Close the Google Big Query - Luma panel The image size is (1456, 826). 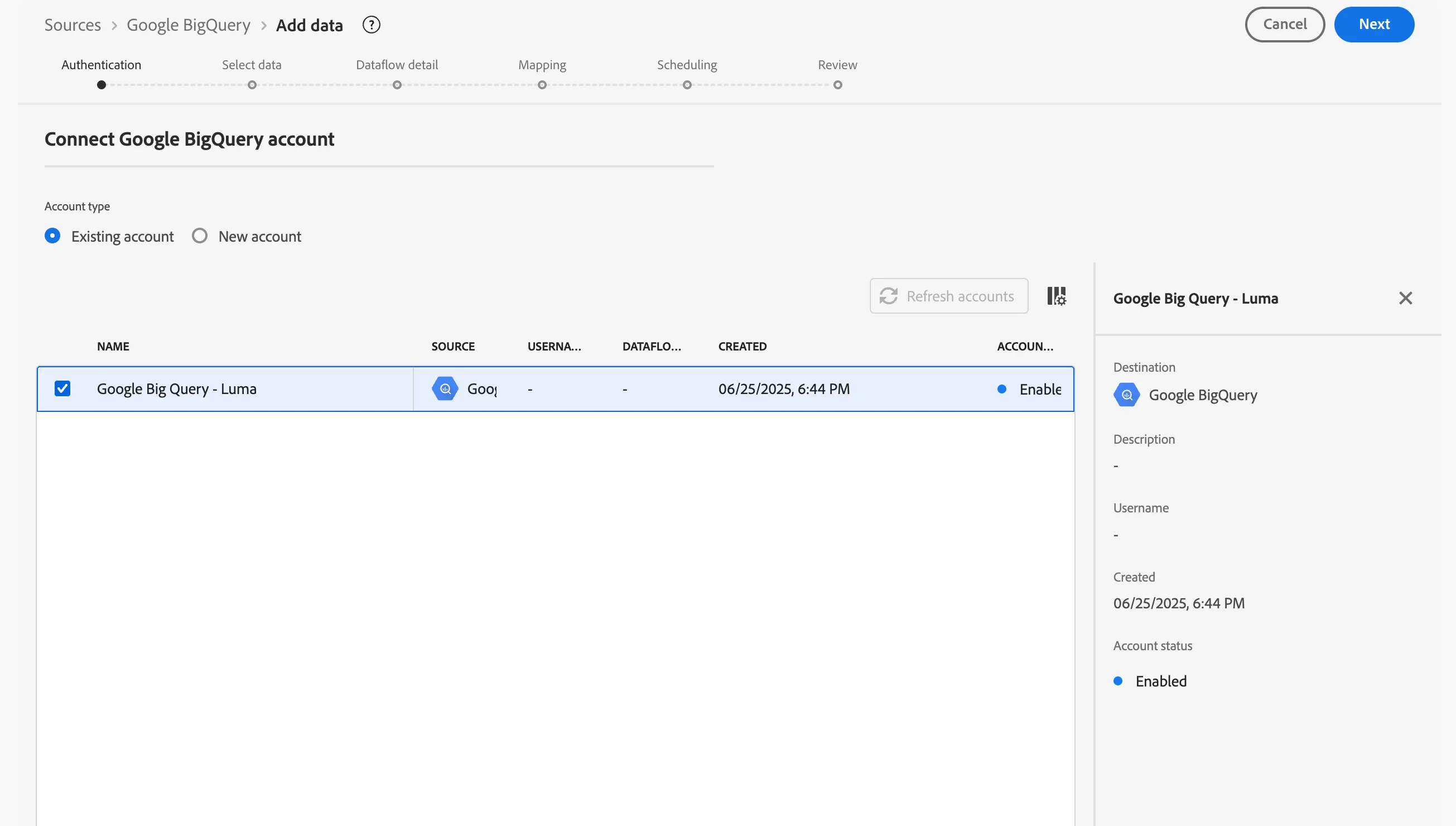[1406, 299]
